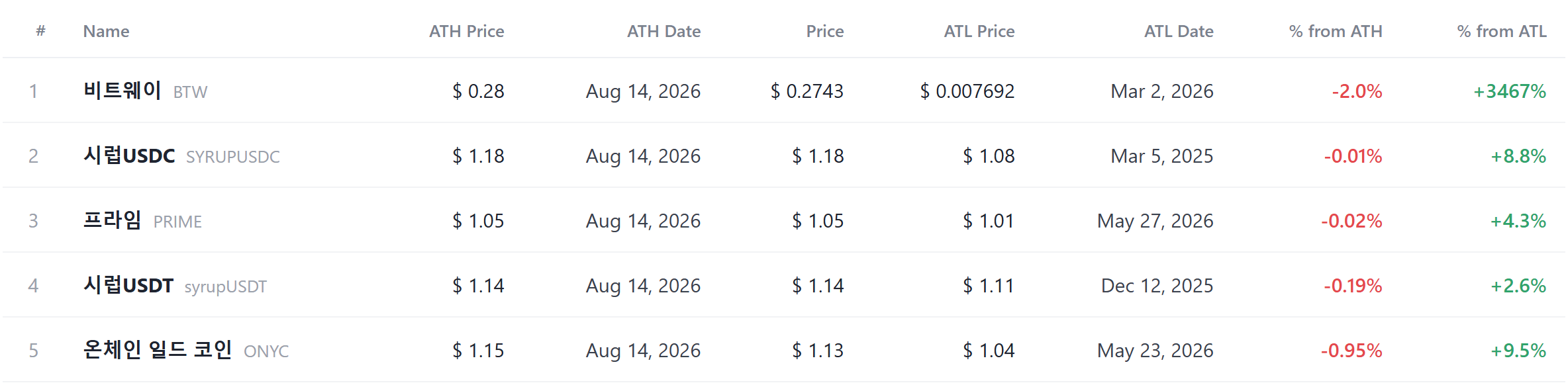This screenshot has height=385, width=1568.
Task: Click the syrupUSDT ticker symbol
Action: click(x=225, y=286)
